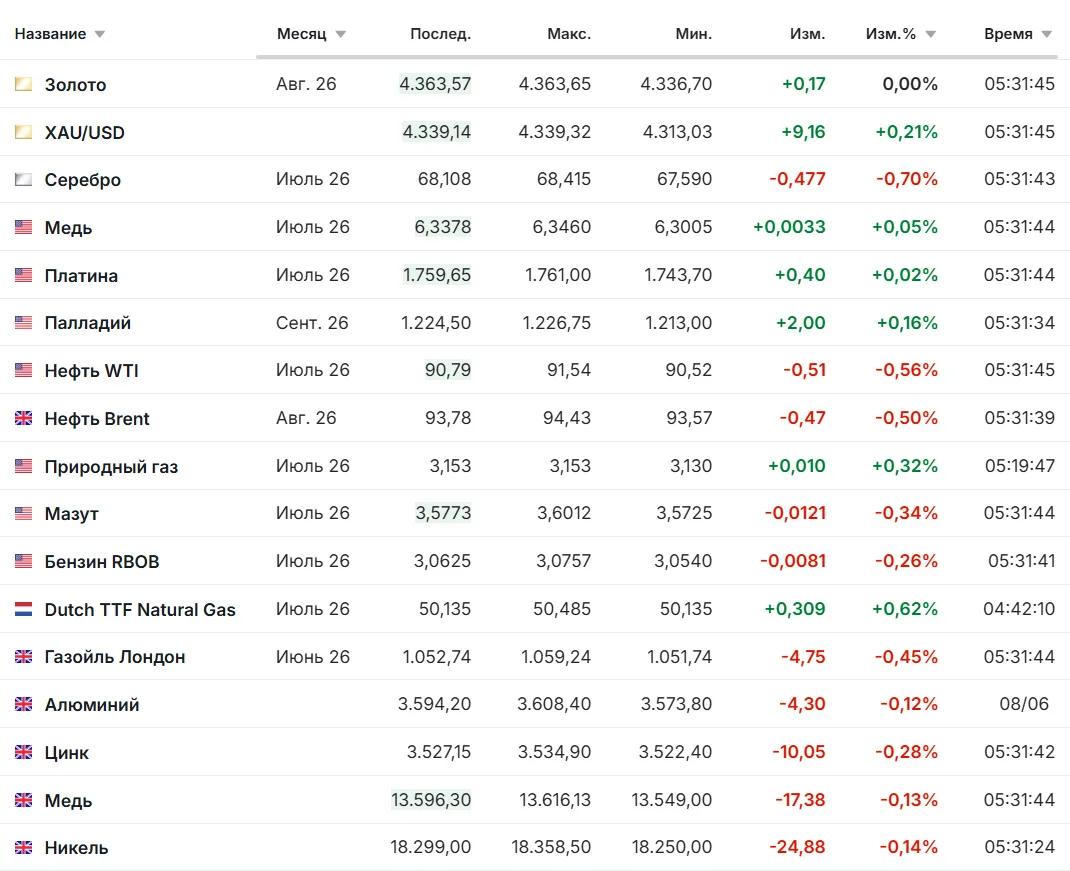The width and height of the screenshot is (1070, 871).
Task: Click the gold bar icon beside XAU/USD
Action: pyautogui.click(x=23, y=132)
